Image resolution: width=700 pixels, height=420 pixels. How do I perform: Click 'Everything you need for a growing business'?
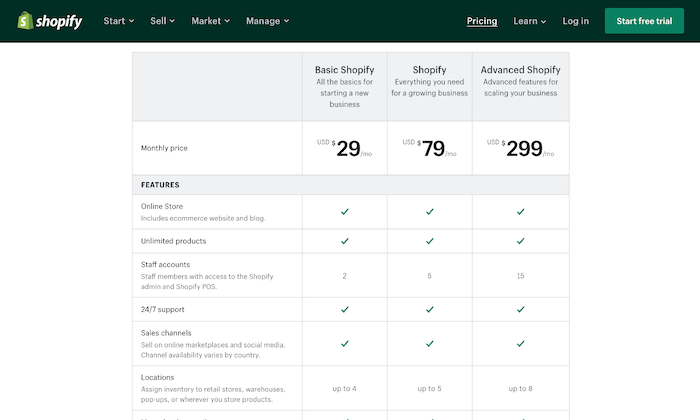tap(429, 87)
